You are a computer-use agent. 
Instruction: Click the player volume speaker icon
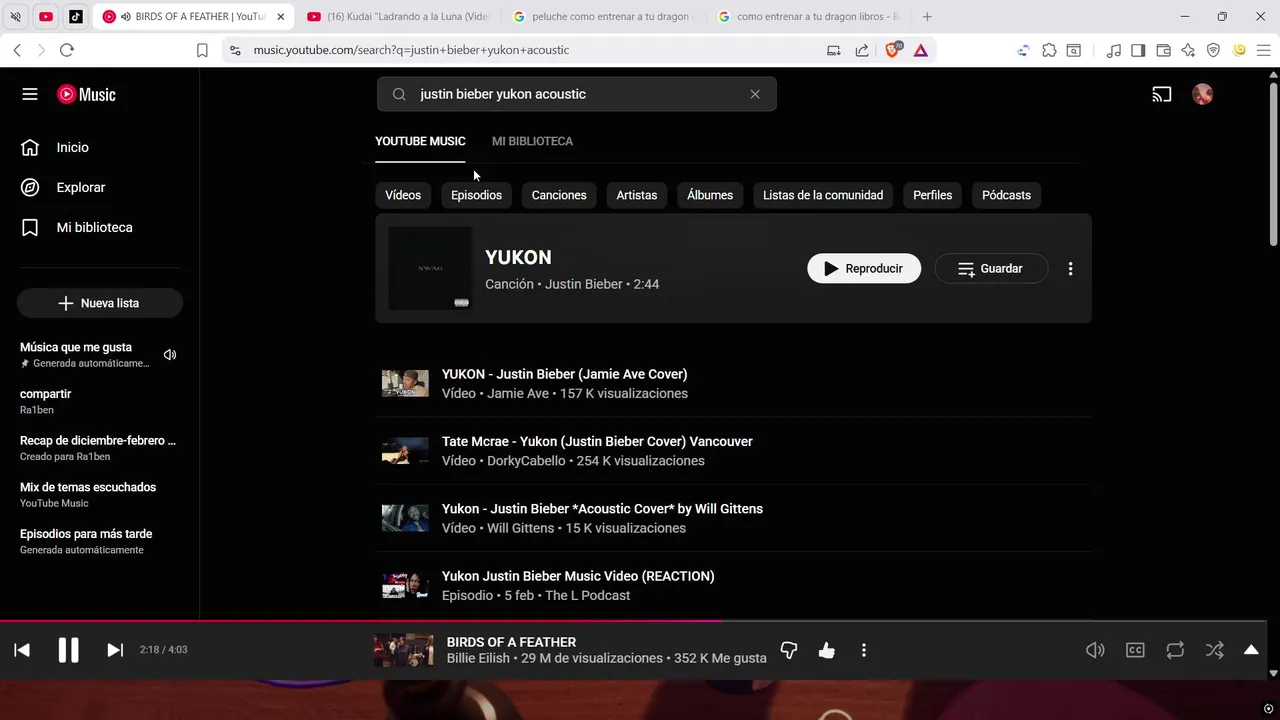point(1095,650)
